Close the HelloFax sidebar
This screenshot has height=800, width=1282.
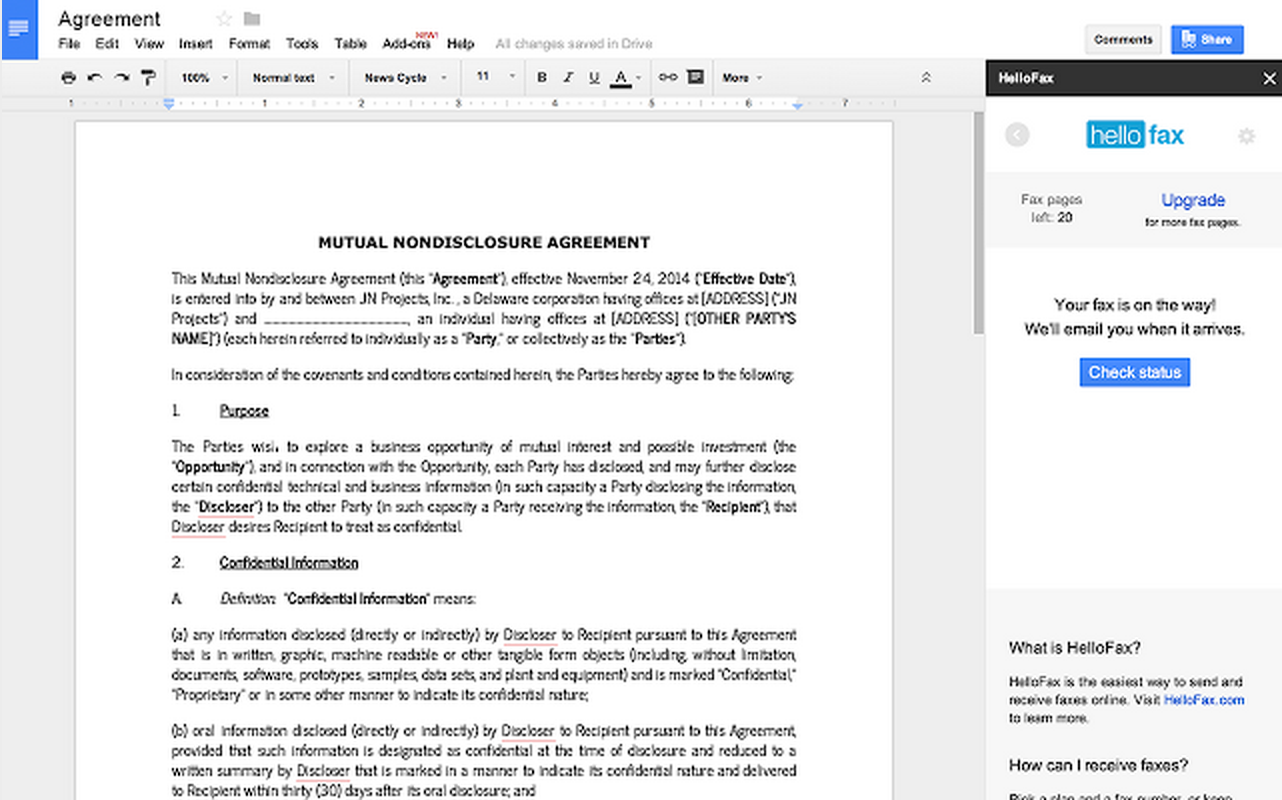point(1269,78)
